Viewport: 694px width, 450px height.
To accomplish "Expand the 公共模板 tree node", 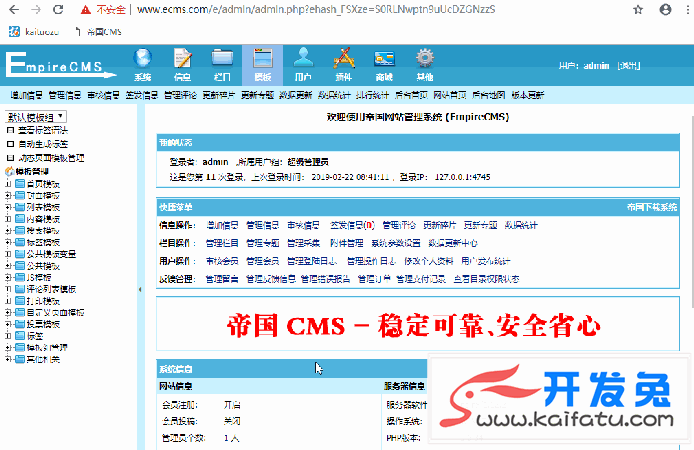I will click(8, 265).
